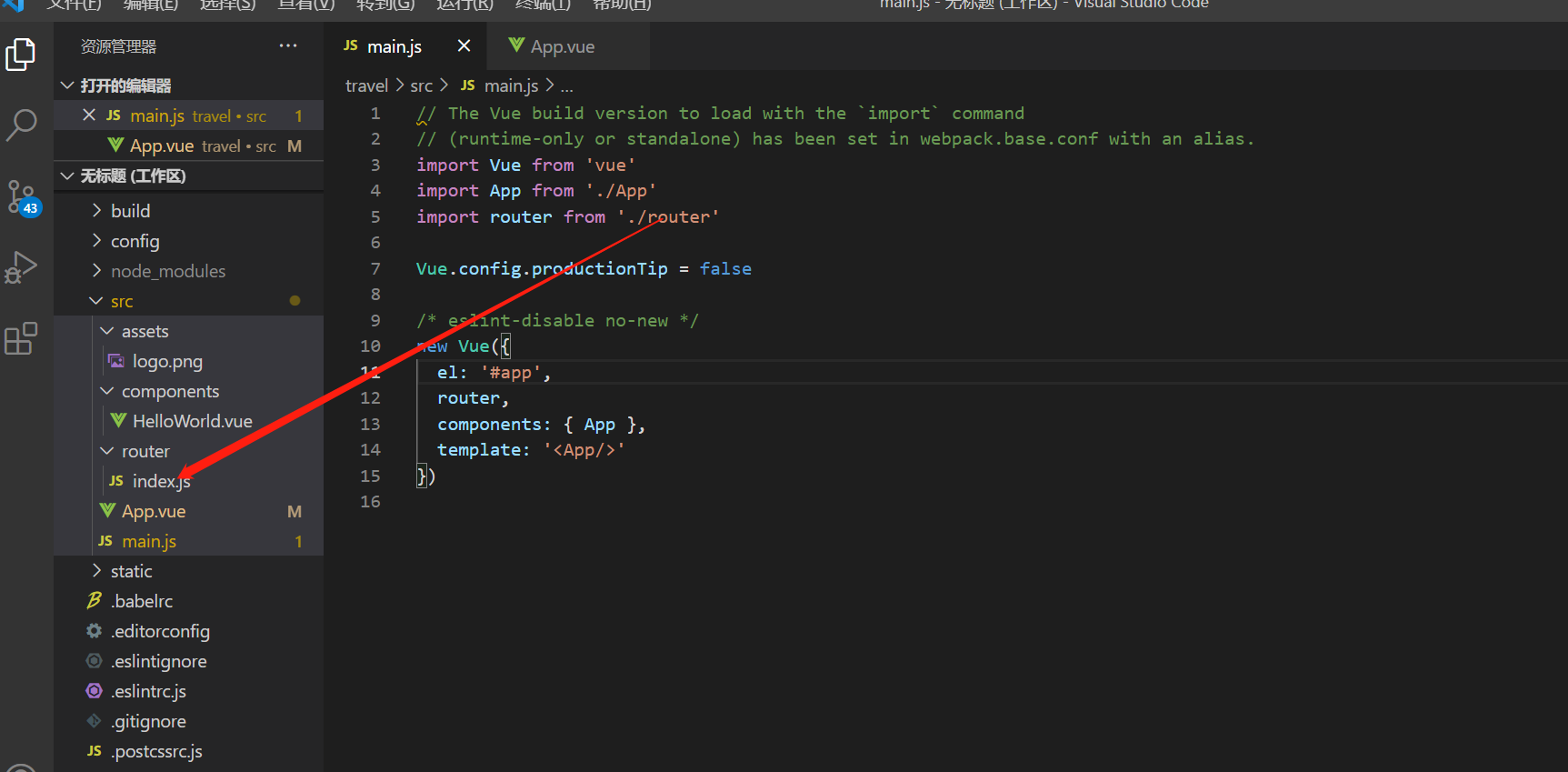The width and height of the screenshot is (1568, 772).
Task: Switch to the App.vue editor tab
Action: pyautogui.click(x=568, y=46)
